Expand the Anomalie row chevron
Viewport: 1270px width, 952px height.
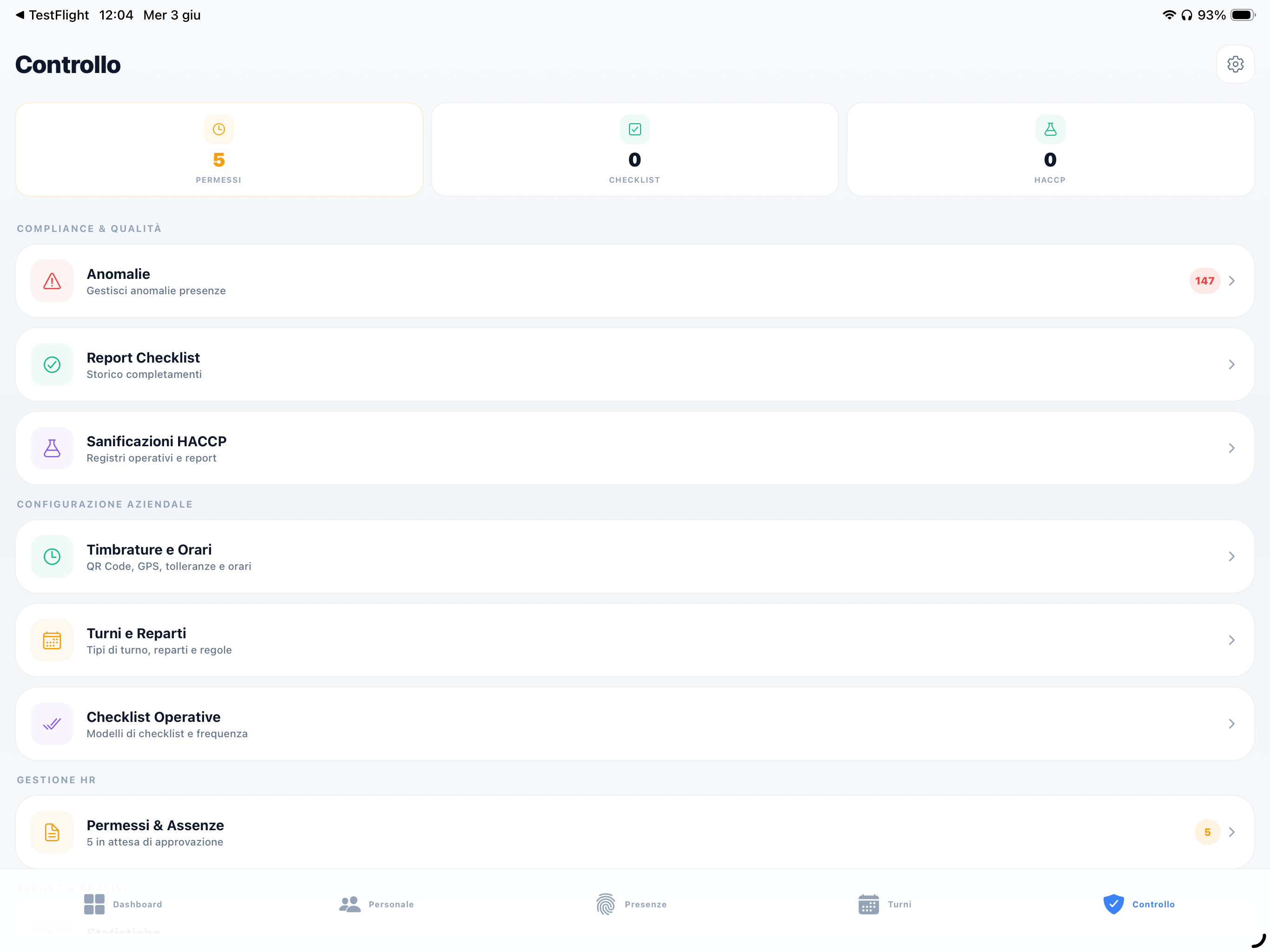pos(1231,281)
